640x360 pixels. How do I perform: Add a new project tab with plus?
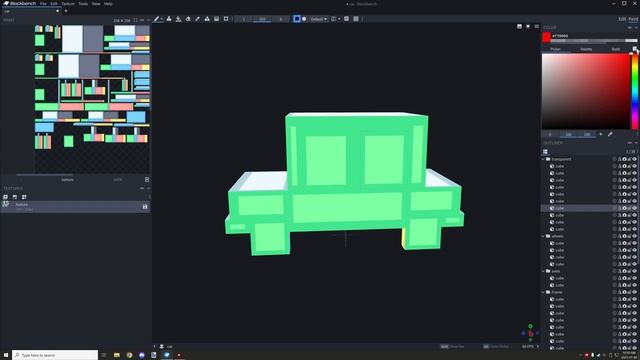coord(66,11)
